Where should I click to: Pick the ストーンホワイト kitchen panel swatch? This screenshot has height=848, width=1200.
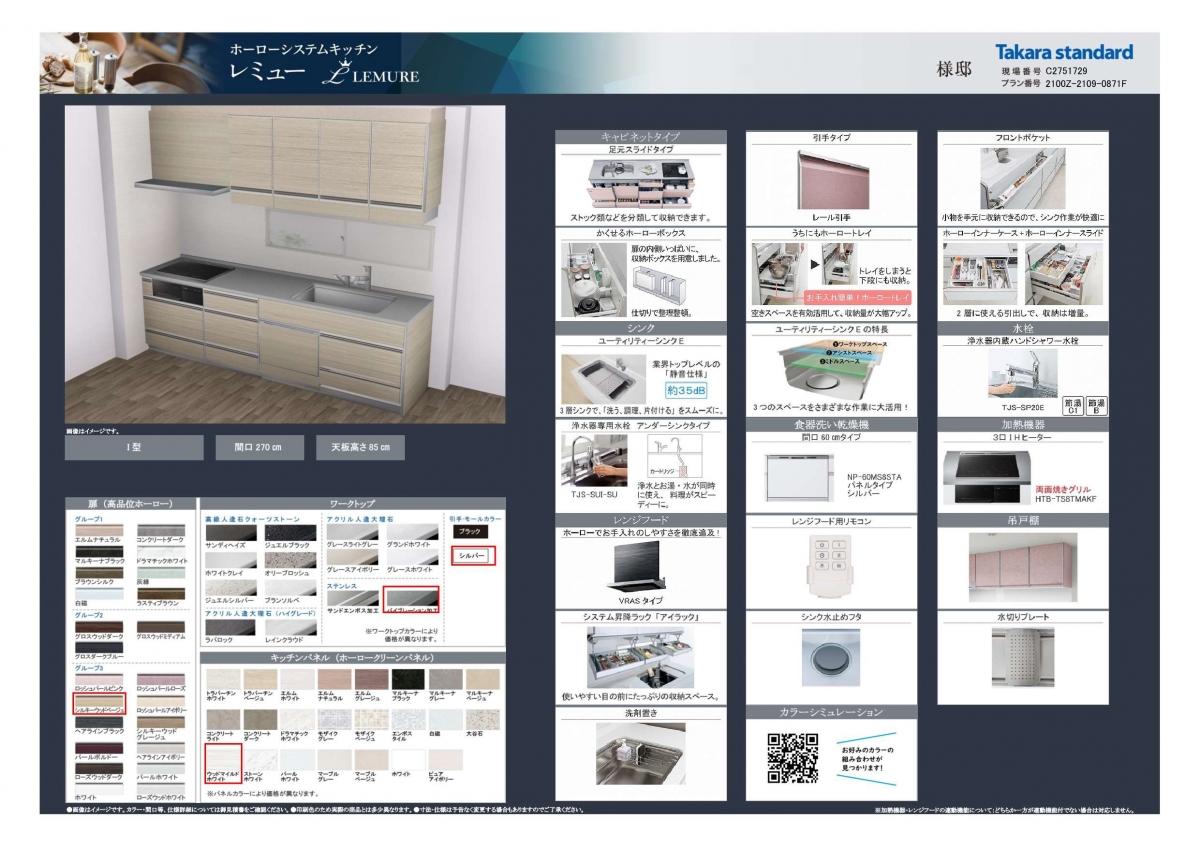259,759
